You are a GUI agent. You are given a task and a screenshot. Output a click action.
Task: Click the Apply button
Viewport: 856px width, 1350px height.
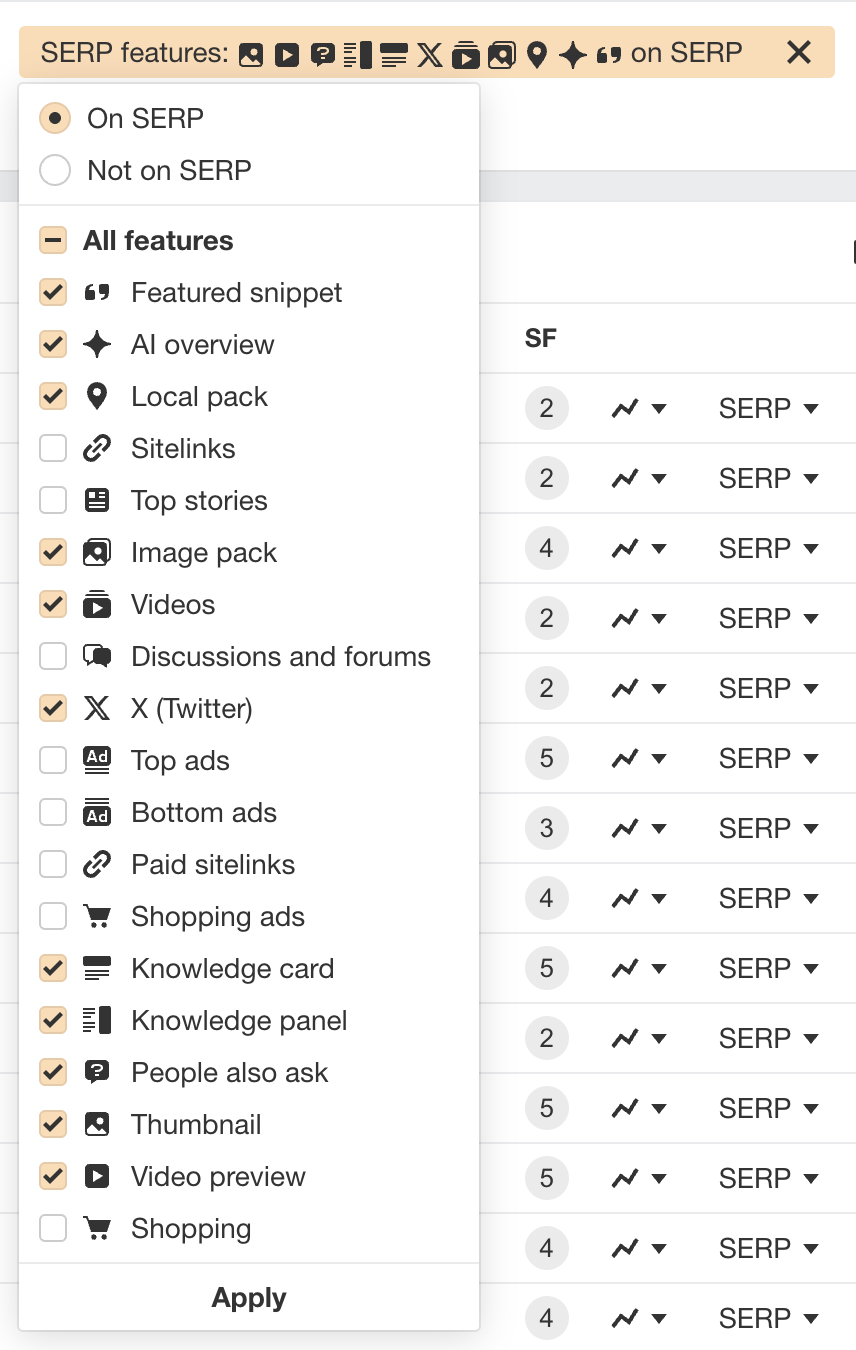coord(248,1297)
